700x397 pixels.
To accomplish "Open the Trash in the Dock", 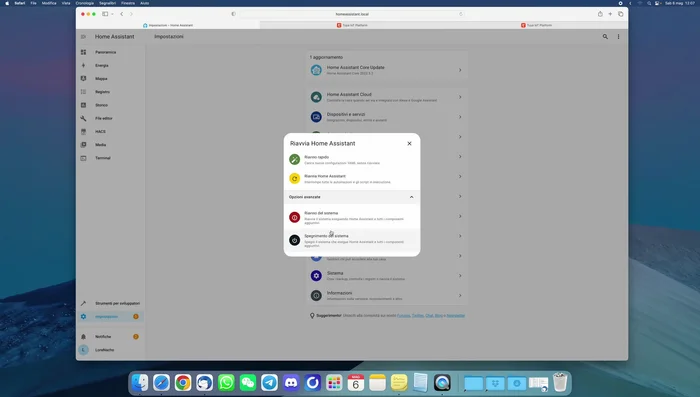I will pyautogui.click(x=560, y=382).
